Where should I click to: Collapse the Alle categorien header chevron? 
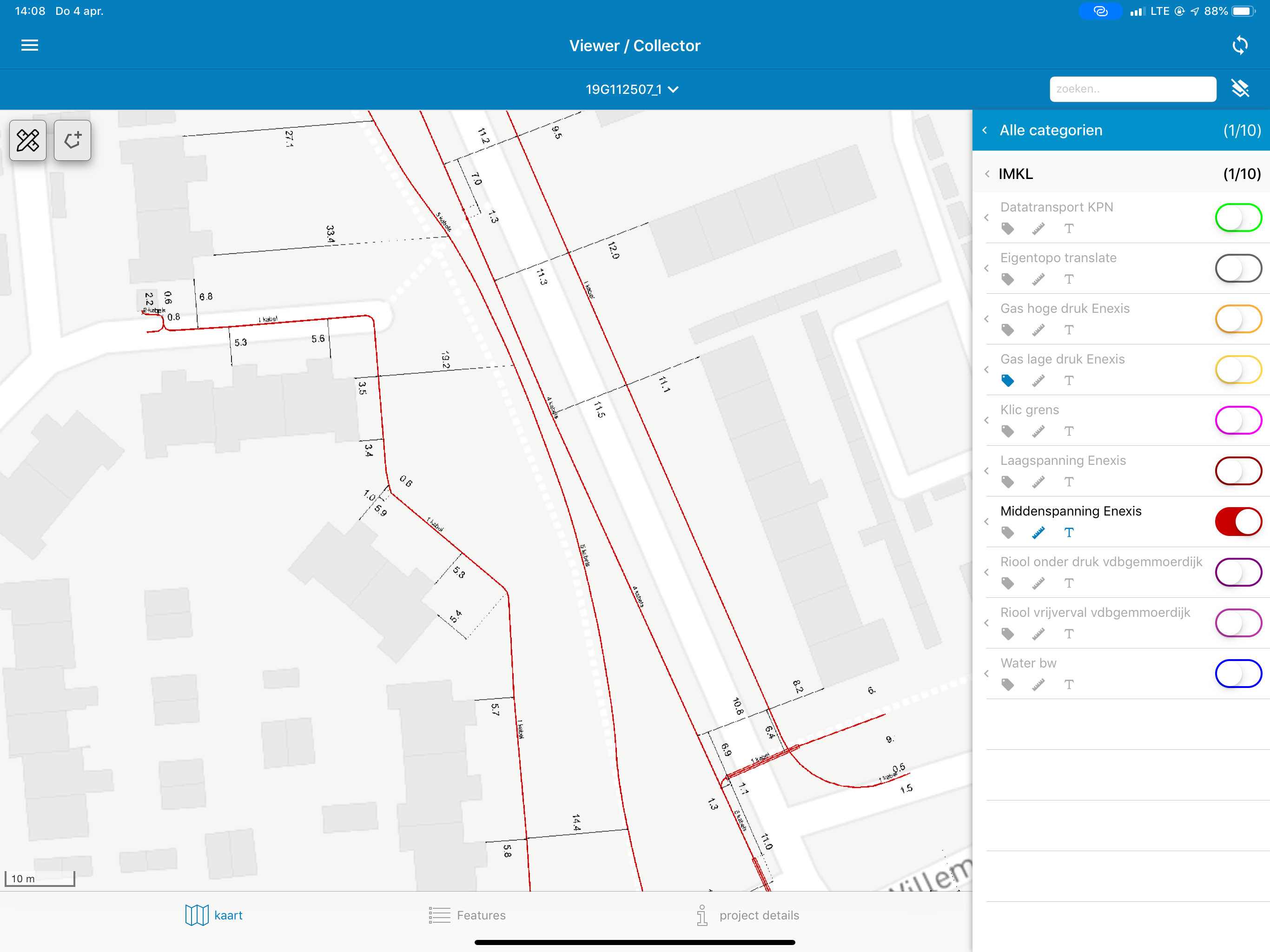click(985, 130)
